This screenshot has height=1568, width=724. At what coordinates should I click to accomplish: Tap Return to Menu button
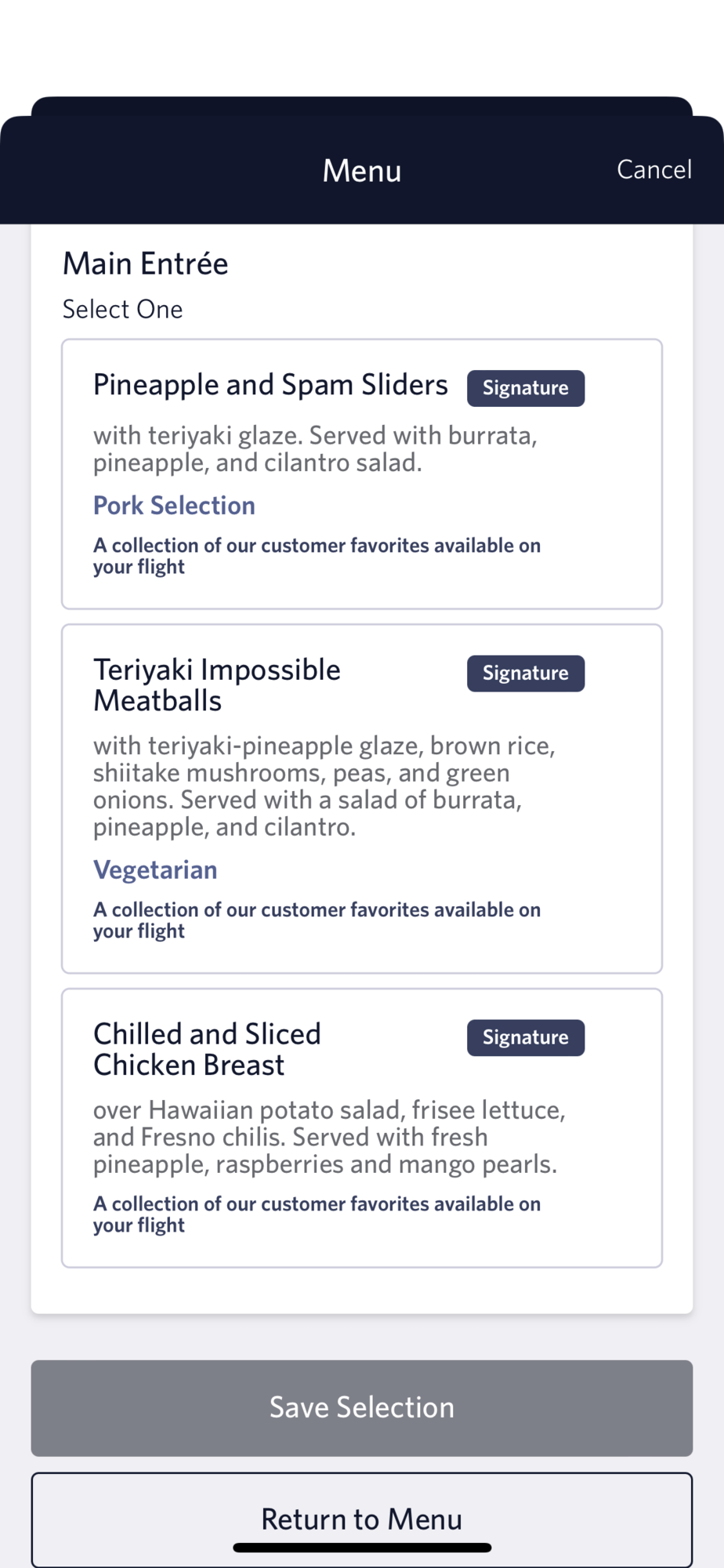[361, 1519]
